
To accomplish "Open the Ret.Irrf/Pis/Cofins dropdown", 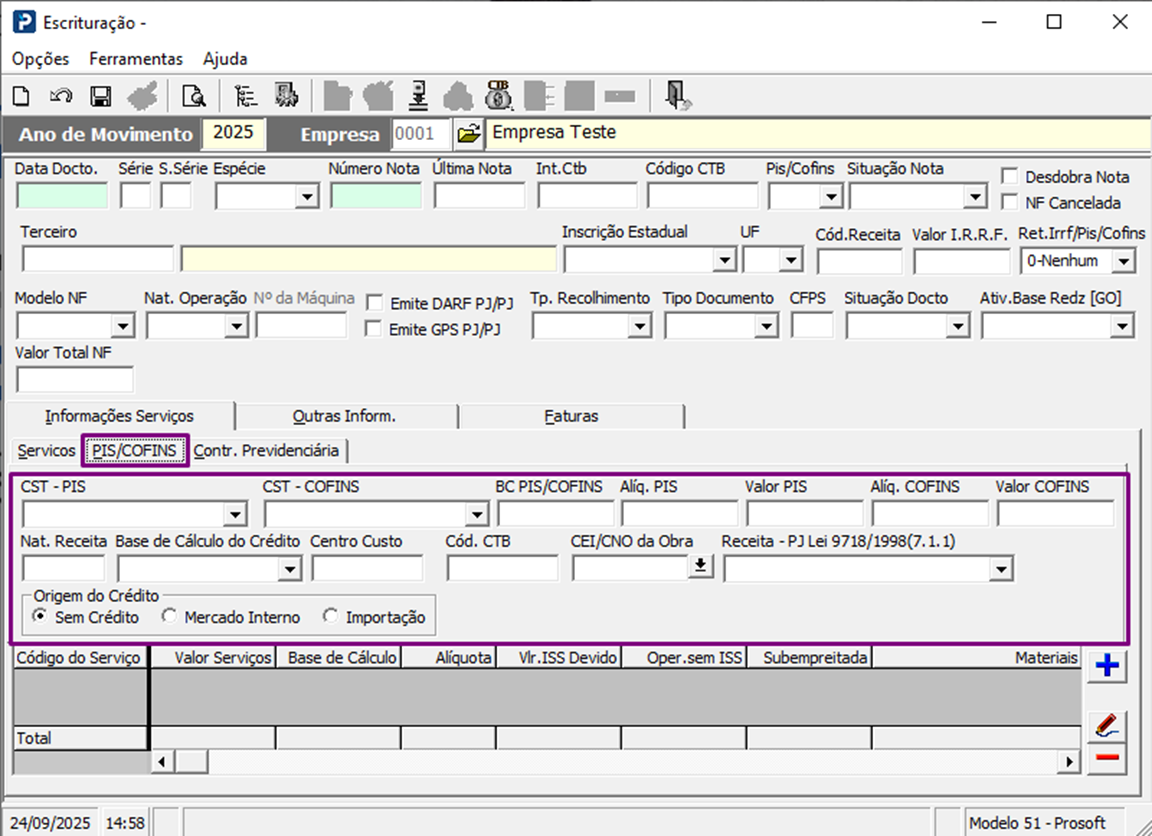I will 1124,261.
